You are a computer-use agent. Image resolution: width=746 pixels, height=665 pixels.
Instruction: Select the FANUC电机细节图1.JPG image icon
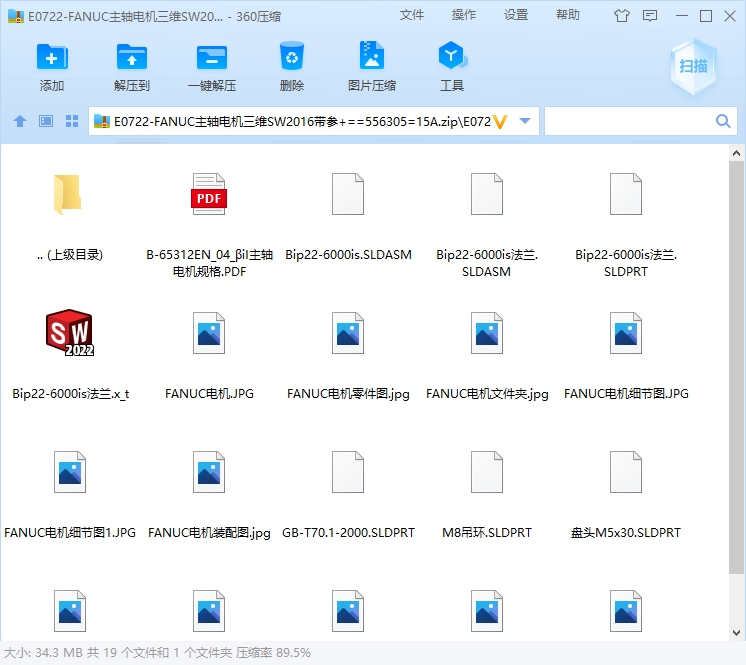[x=70, y=472]
